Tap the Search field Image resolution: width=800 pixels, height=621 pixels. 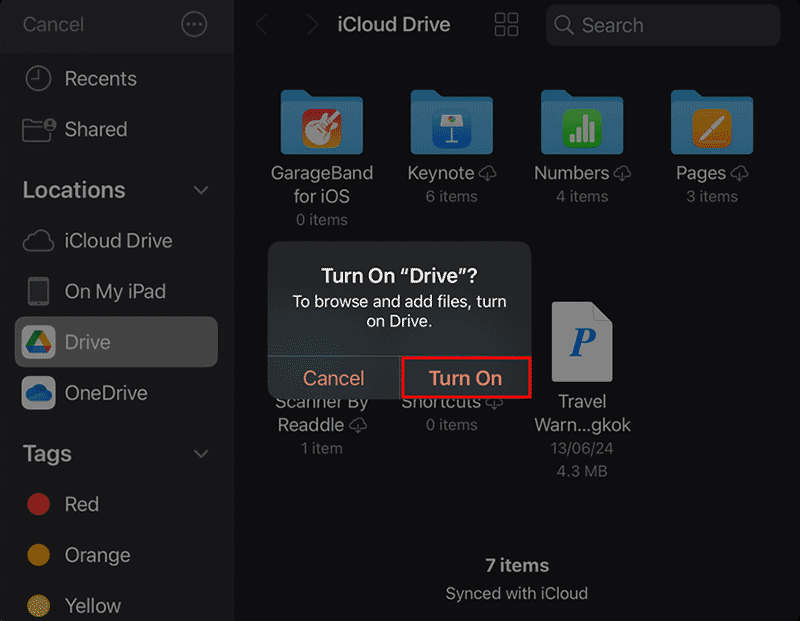662,25
